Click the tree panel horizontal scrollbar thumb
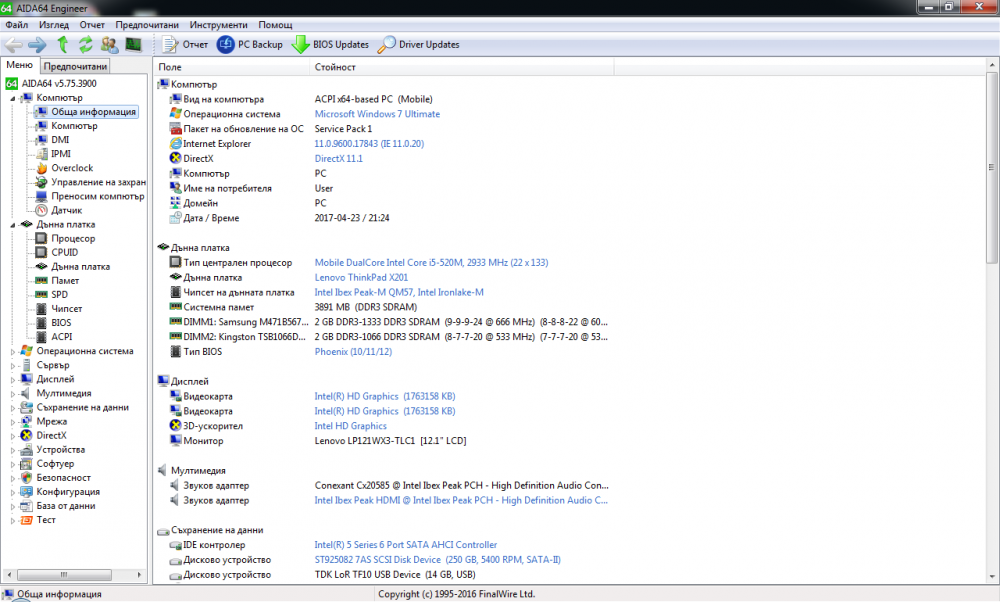Image resolution: width=1000 pixels, height=602 pixels. click(64, 575)
